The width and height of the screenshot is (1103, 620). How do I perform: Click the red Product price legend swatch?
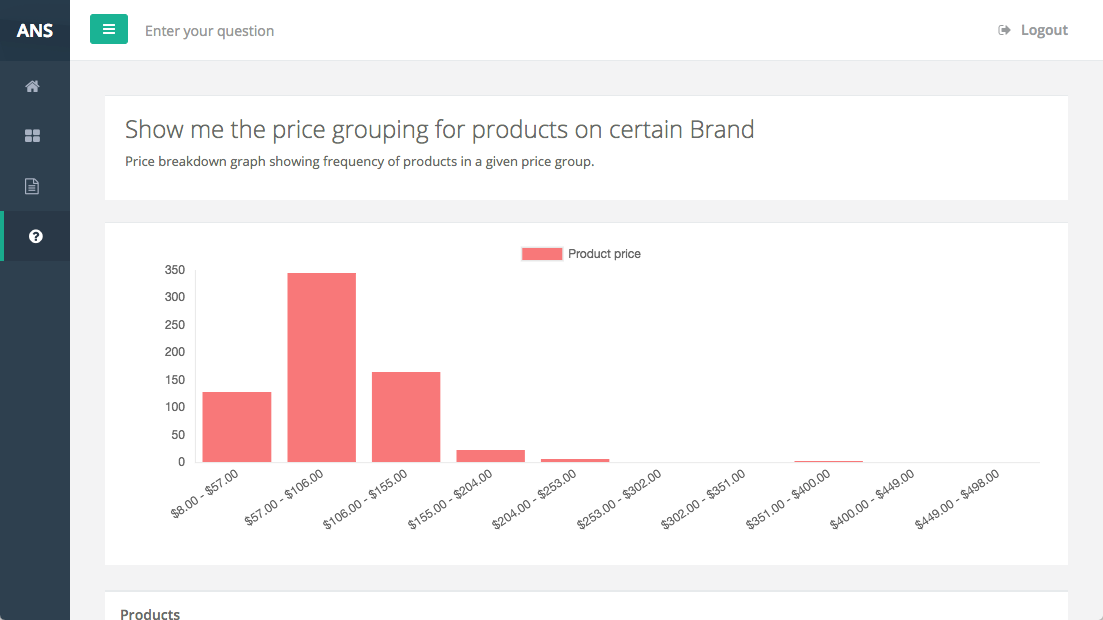click(541, 254)
